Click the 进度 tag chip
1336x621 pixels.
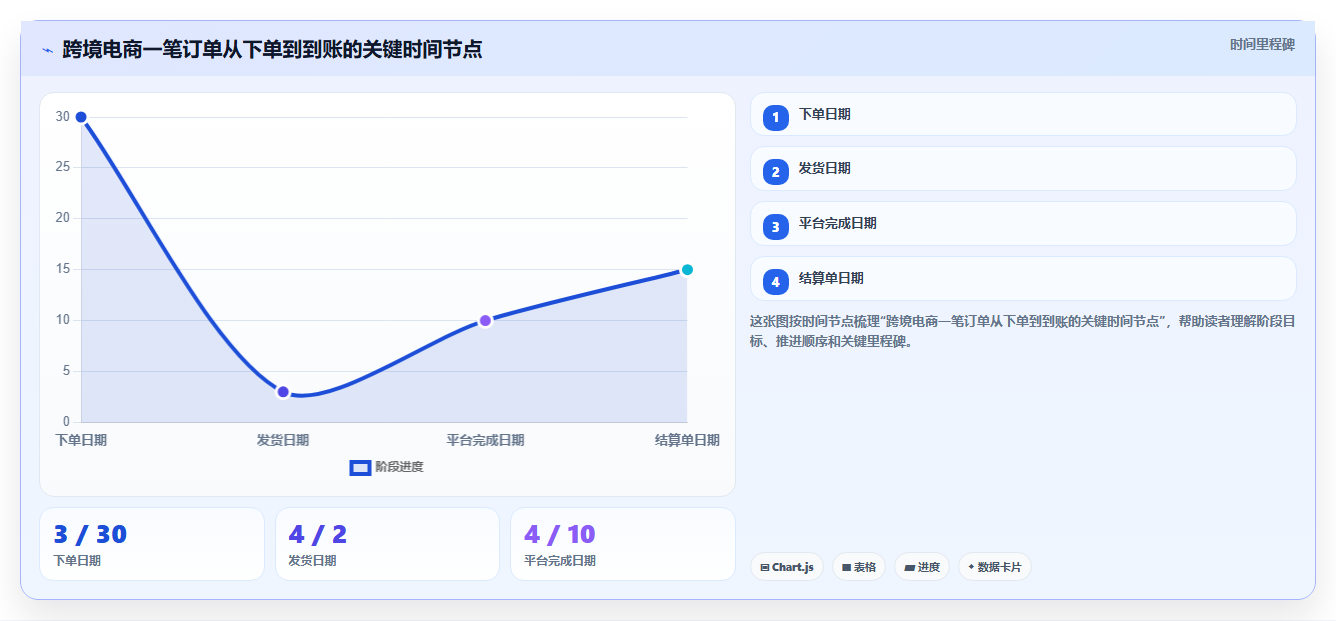922,567
